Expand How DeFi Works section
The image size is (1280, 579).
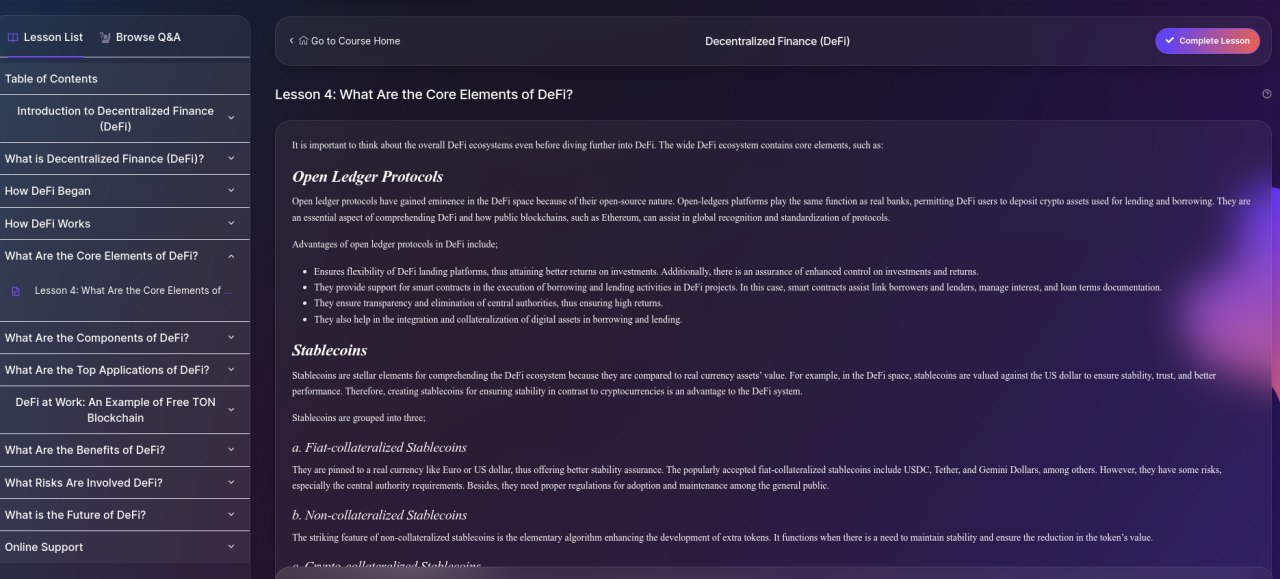[x=231, y=224]
